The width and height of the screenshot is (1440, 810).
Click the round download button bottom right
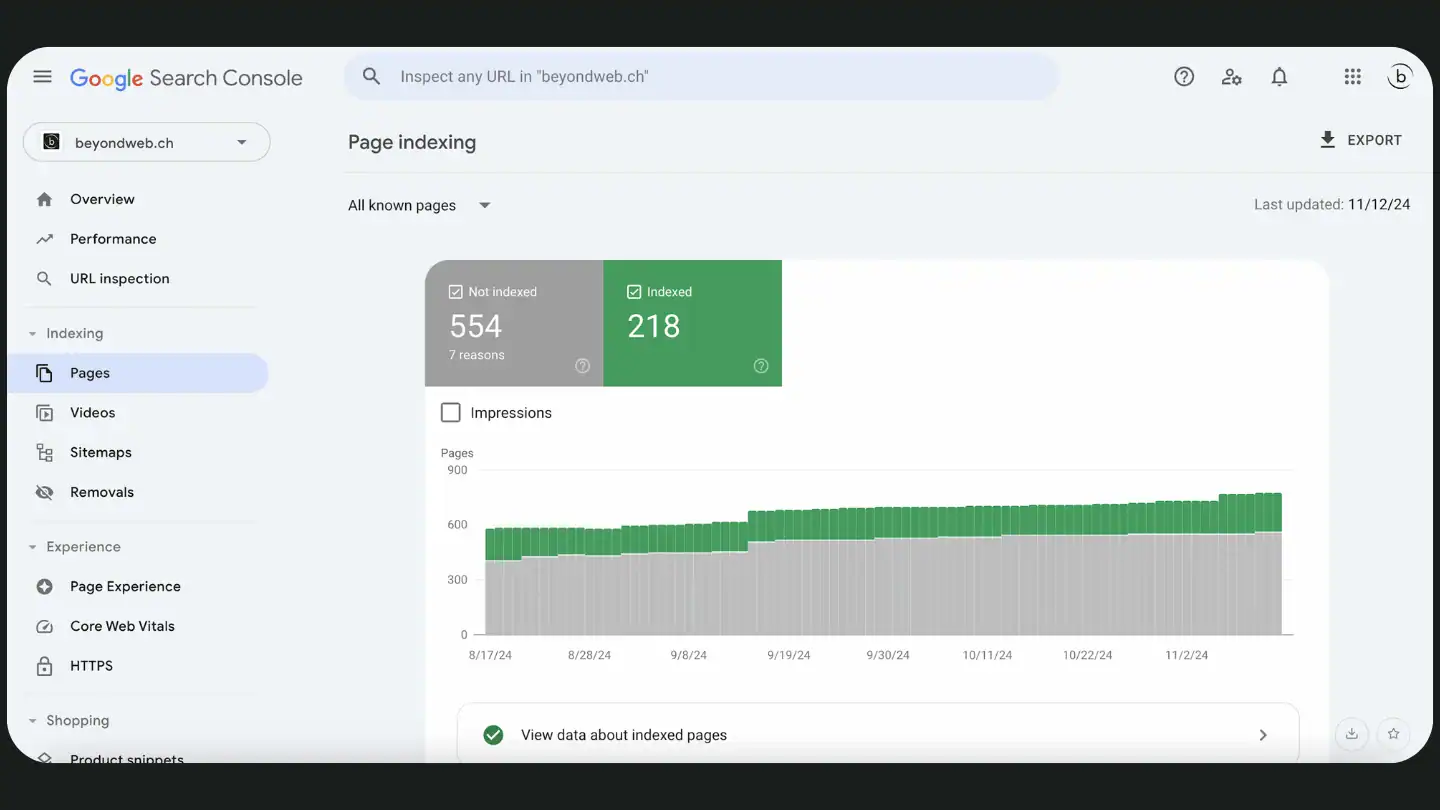[1352, 734]
